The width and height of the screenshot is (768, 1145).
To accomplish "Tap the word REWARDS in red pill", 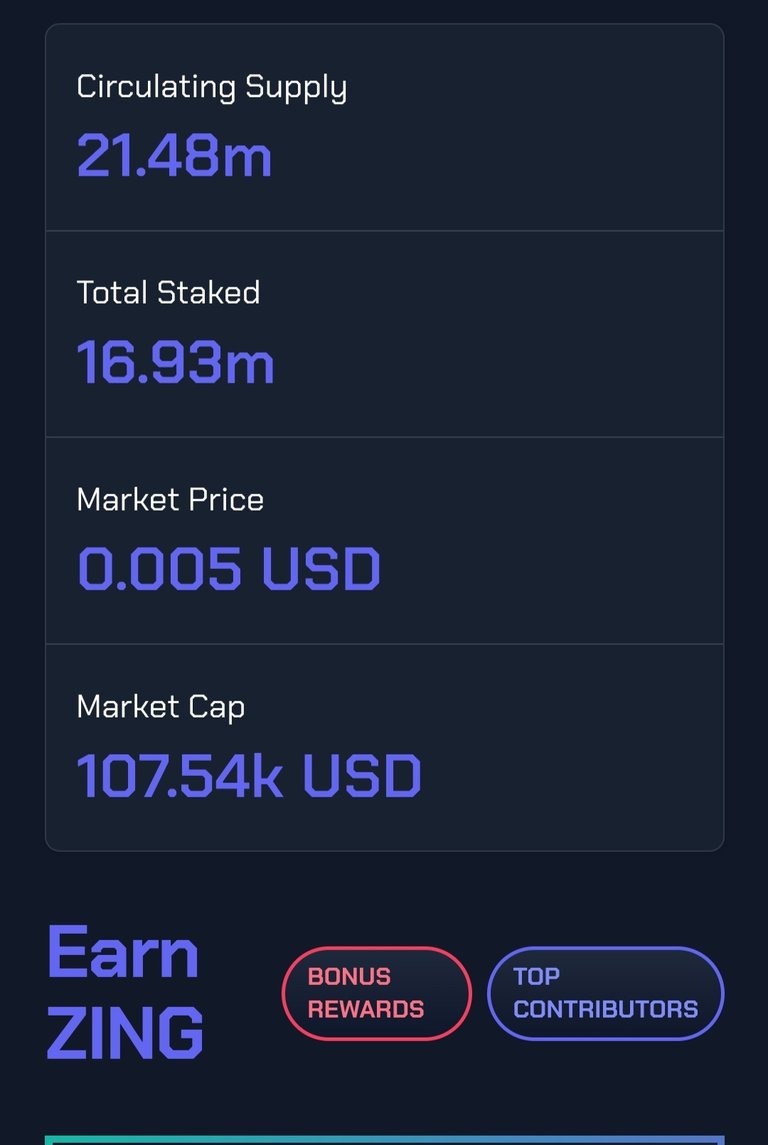I will point(366,1009).
